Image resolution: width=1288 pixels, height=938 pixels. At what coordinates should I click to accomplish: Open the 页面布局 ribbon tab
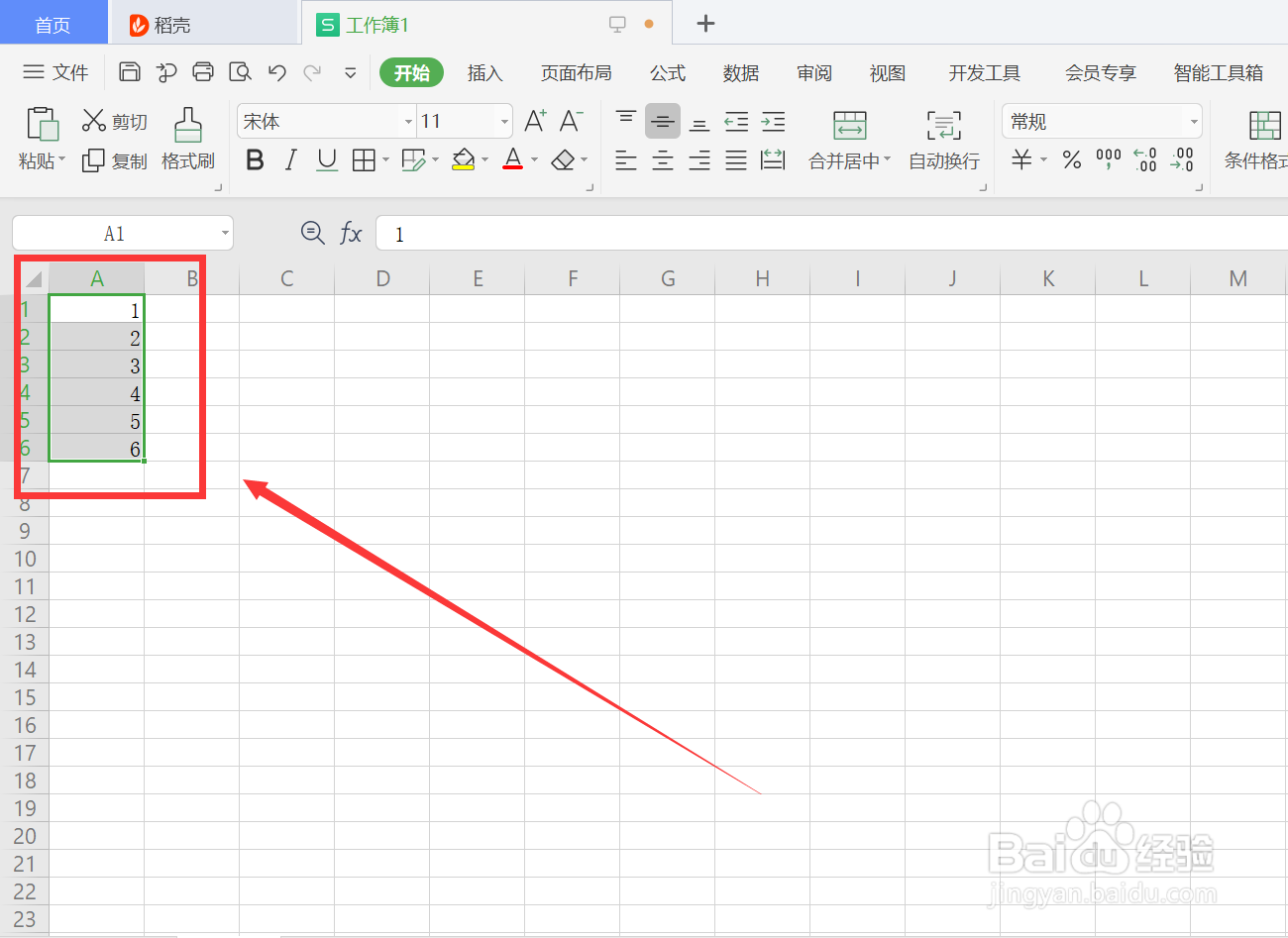click(576, 72)
